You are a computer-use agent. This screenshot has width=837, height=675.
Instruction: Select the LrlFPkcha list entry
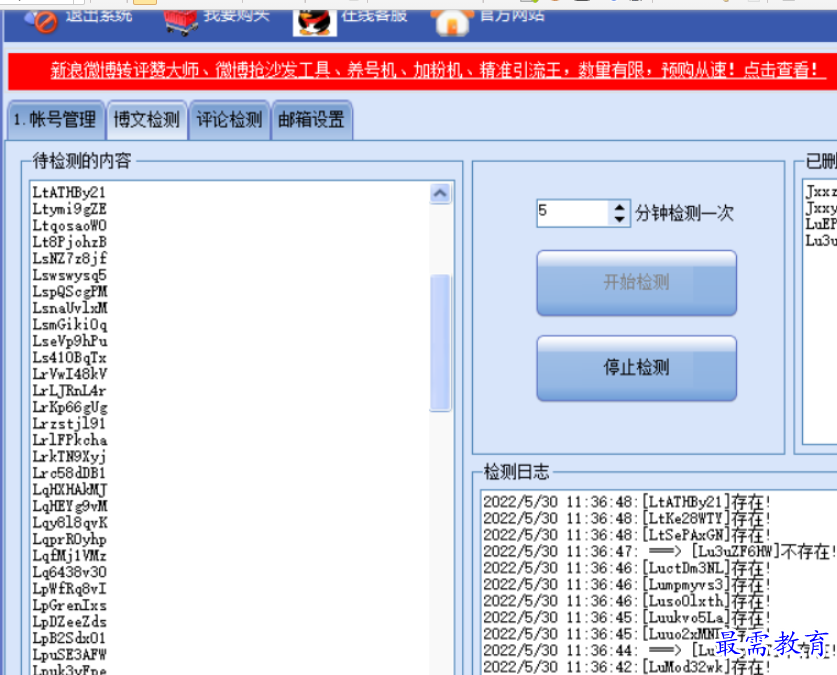[70, 441]
